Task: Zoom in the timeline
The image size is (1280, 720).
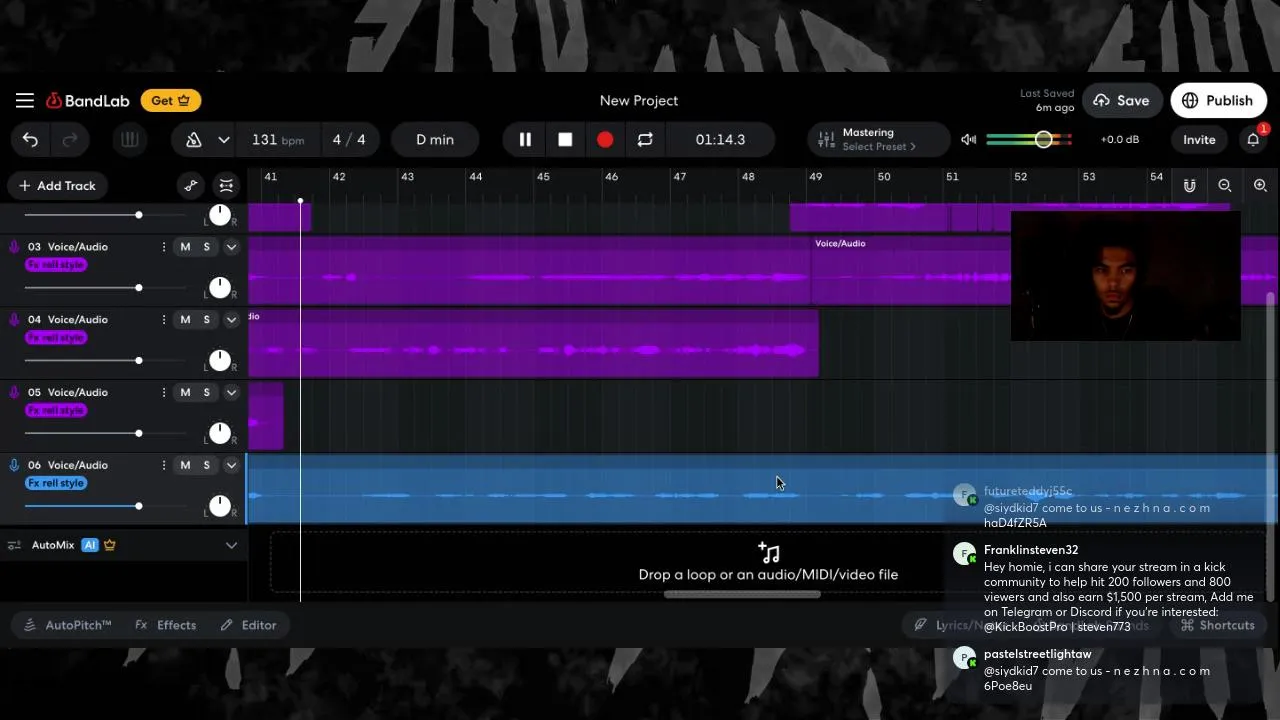Action: [1260, 186]
